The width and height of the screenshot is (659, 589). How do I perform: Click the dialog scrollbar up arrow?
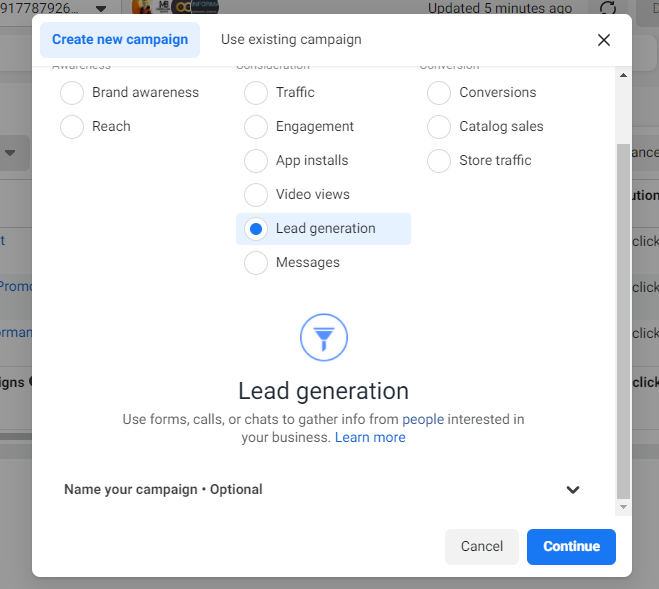(x=623, y=75)
